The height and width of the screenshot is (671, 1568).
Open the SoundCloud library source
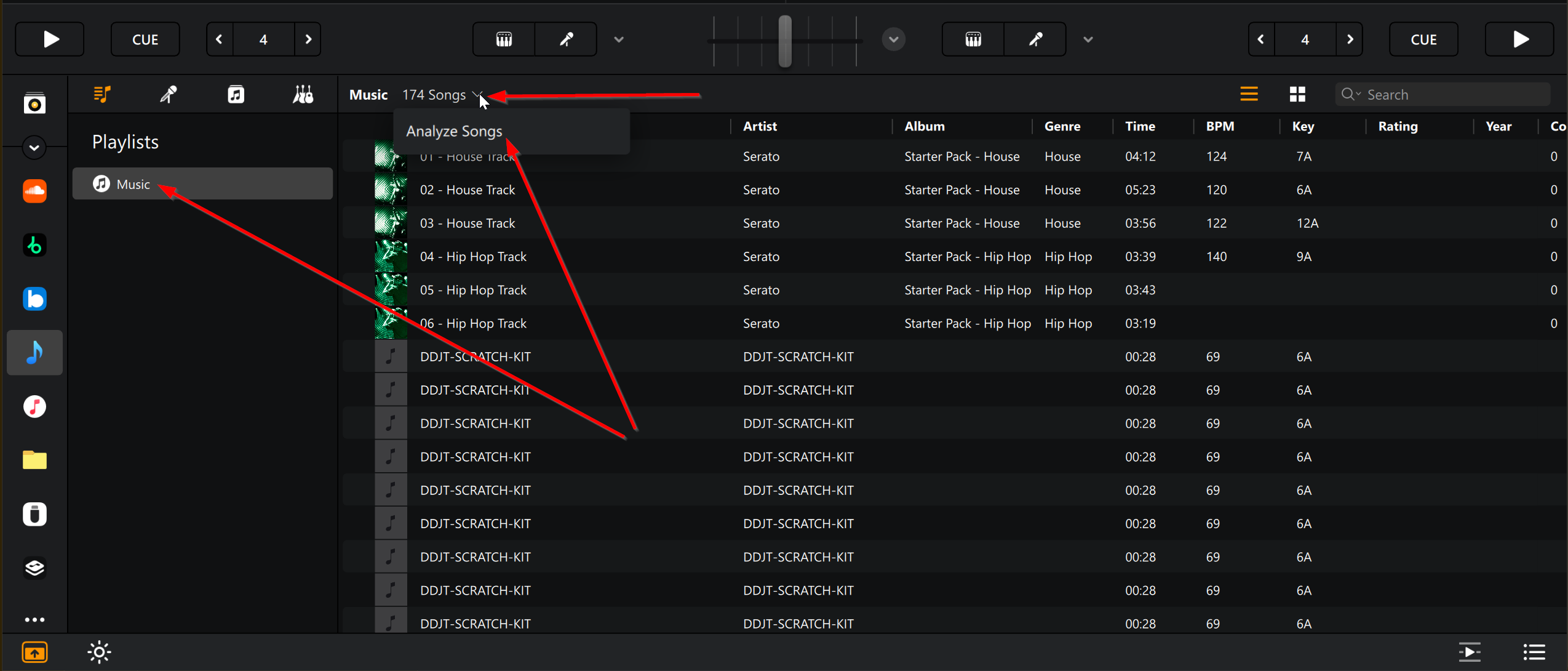tap(34, 191)
